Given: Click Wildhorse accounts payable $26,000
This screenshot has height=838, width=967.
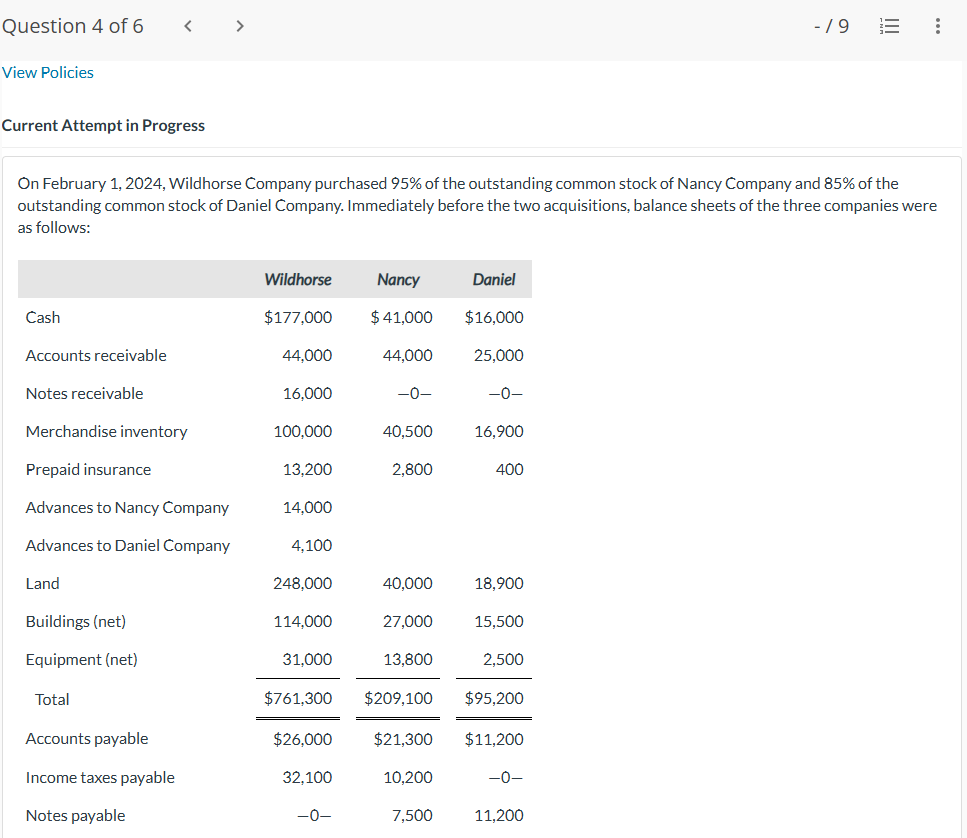Looking at the screenshot, I should point(303,739).
